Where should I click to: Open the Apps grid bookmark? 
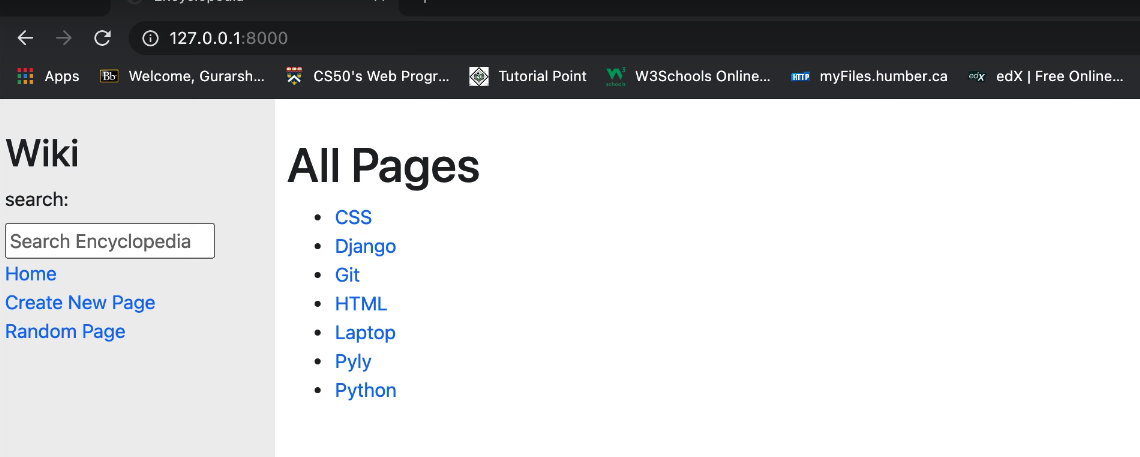pos(48,76)
